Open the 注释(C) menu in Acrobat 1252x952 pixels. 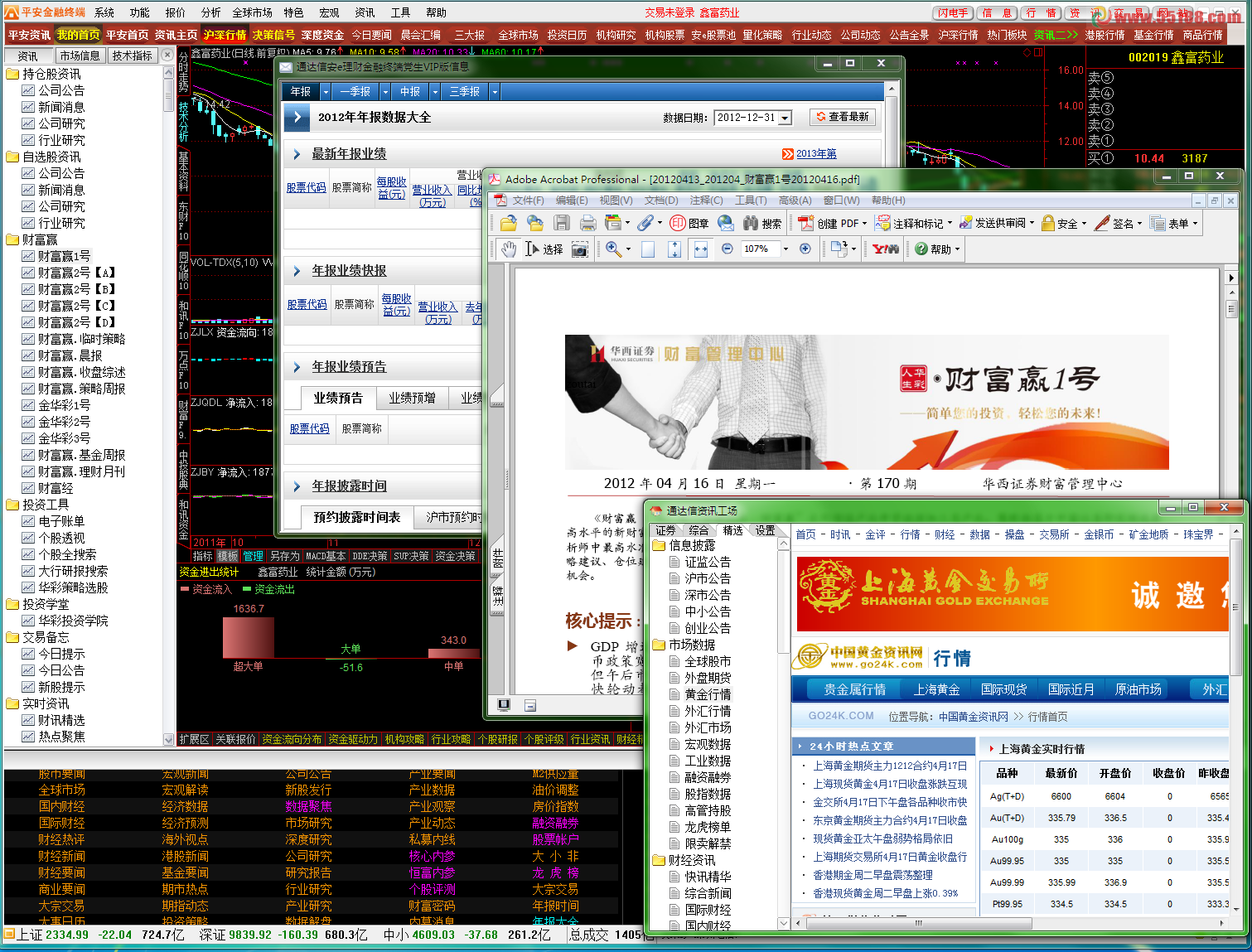click(x=706, y=201)
